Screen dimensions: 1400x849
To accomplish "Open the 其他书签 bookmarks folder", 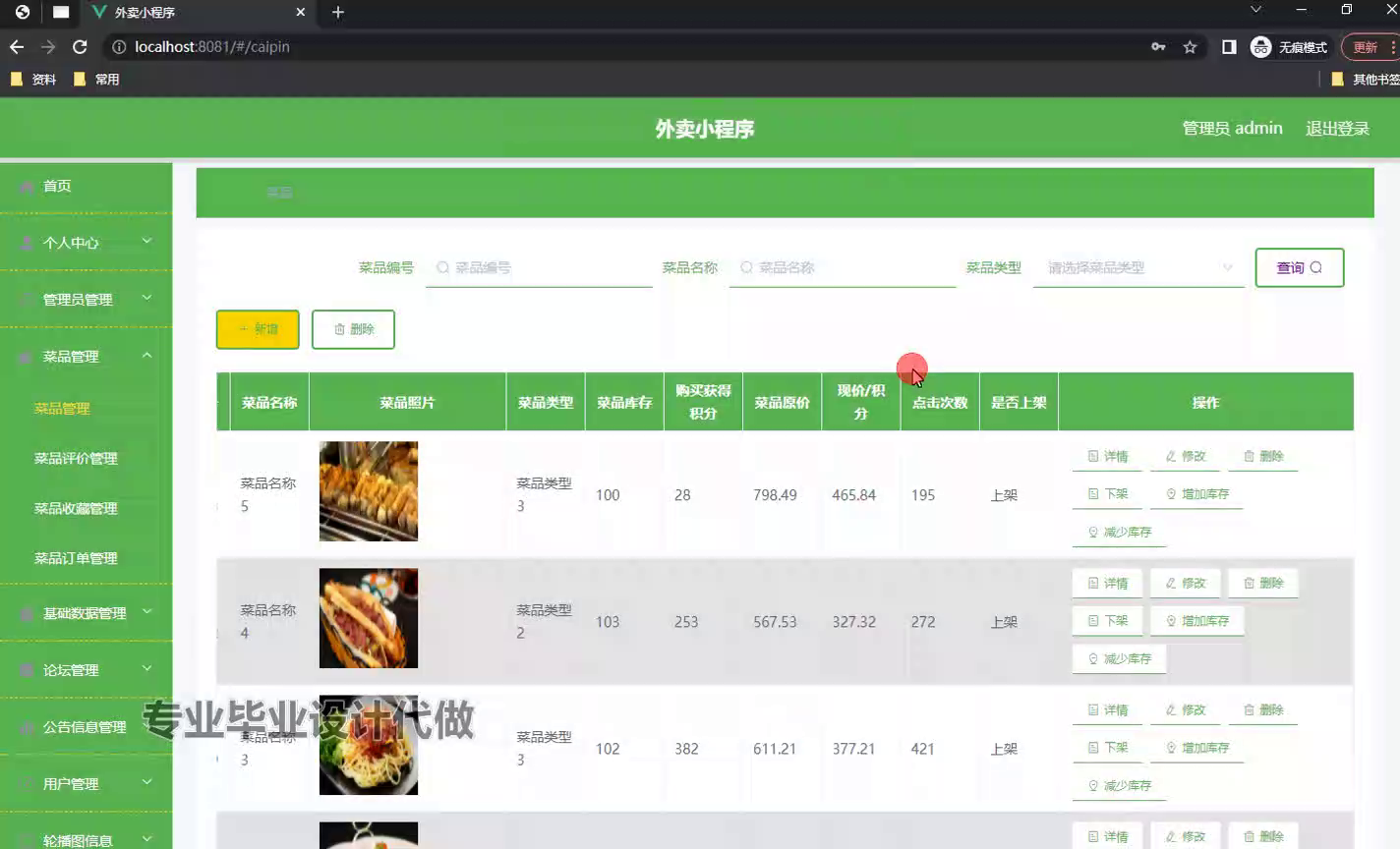I will pyautogui.click(x=1365, y=80).
